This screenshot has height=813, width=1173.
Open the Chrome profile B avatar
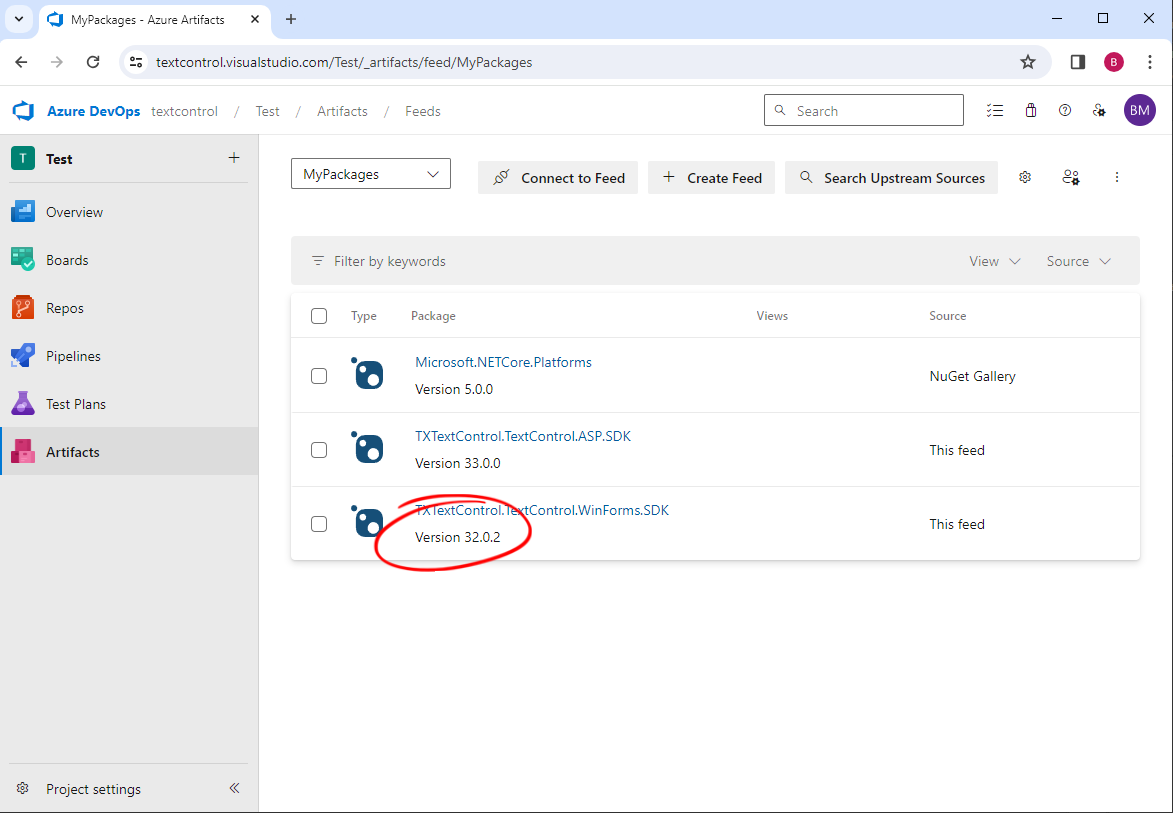1114,62
